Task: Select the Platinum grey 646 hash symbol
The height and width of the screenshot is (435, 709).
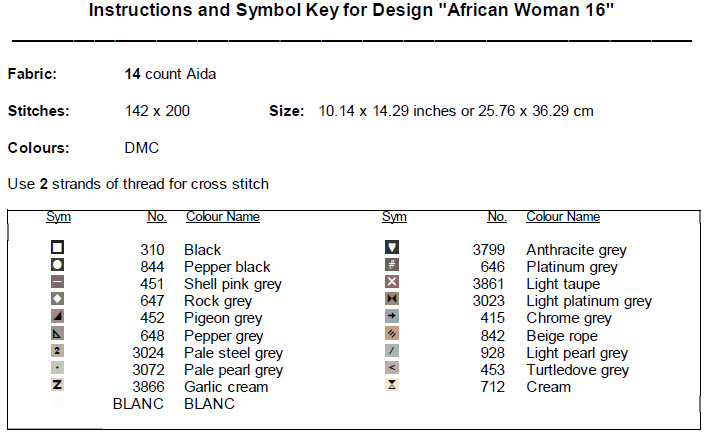Action: click(392, 265)
